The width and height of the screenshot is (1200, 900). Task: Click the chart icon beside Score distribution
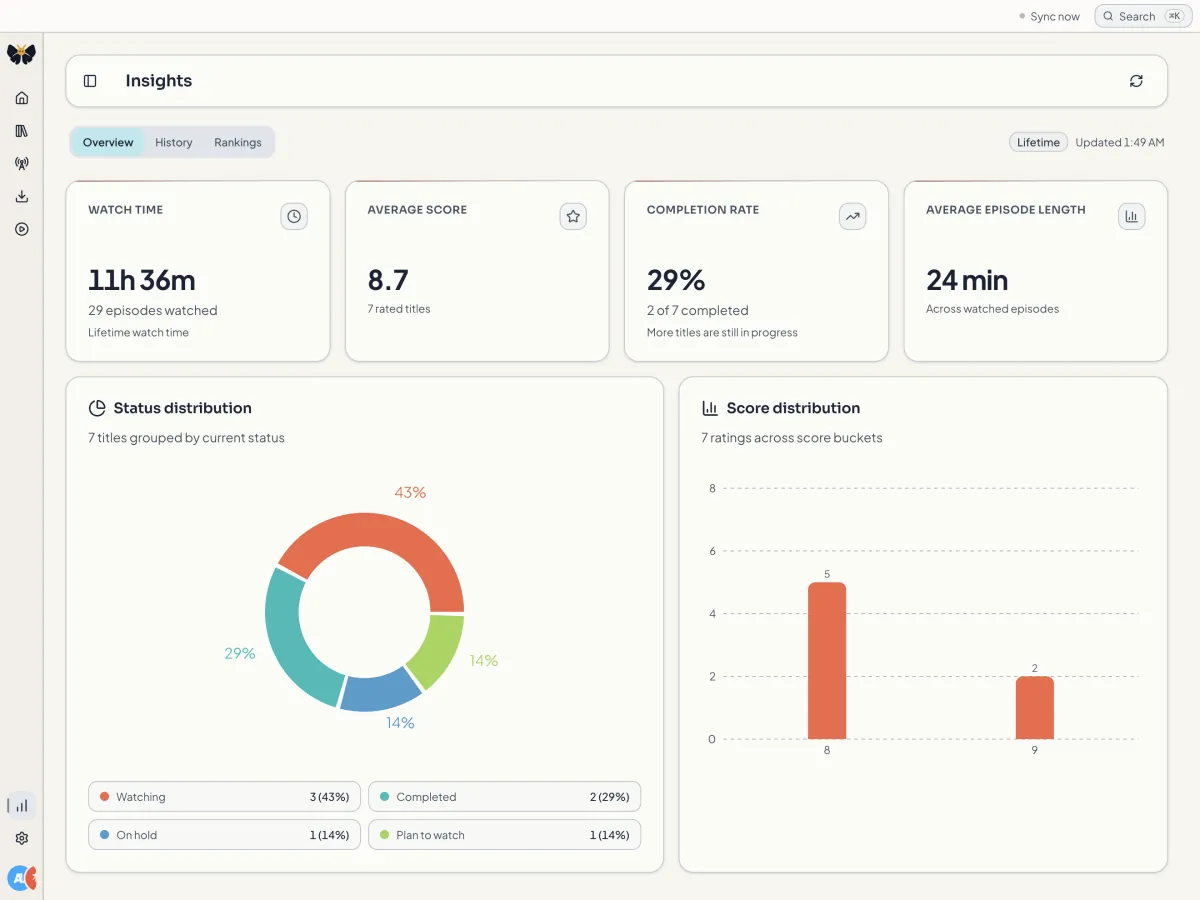[710, 408]
